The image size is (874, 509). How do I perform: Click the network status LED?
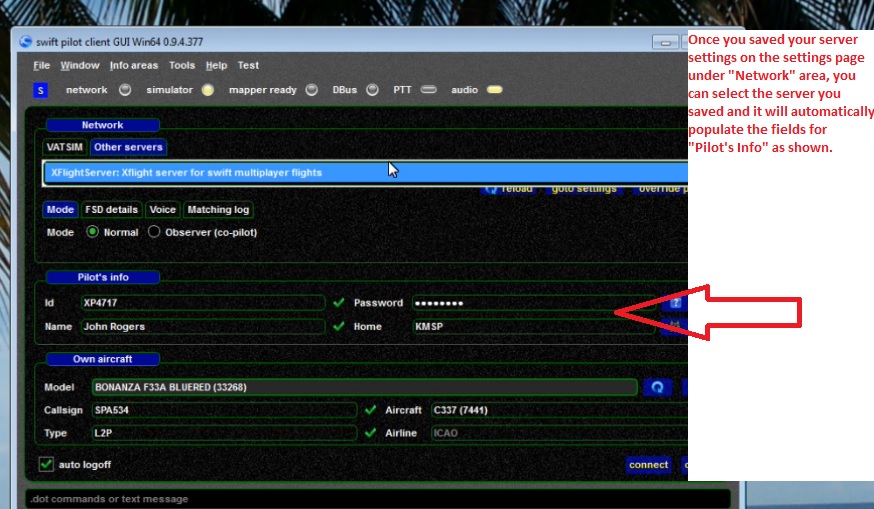pyautogui.click(x=125, y=90)
